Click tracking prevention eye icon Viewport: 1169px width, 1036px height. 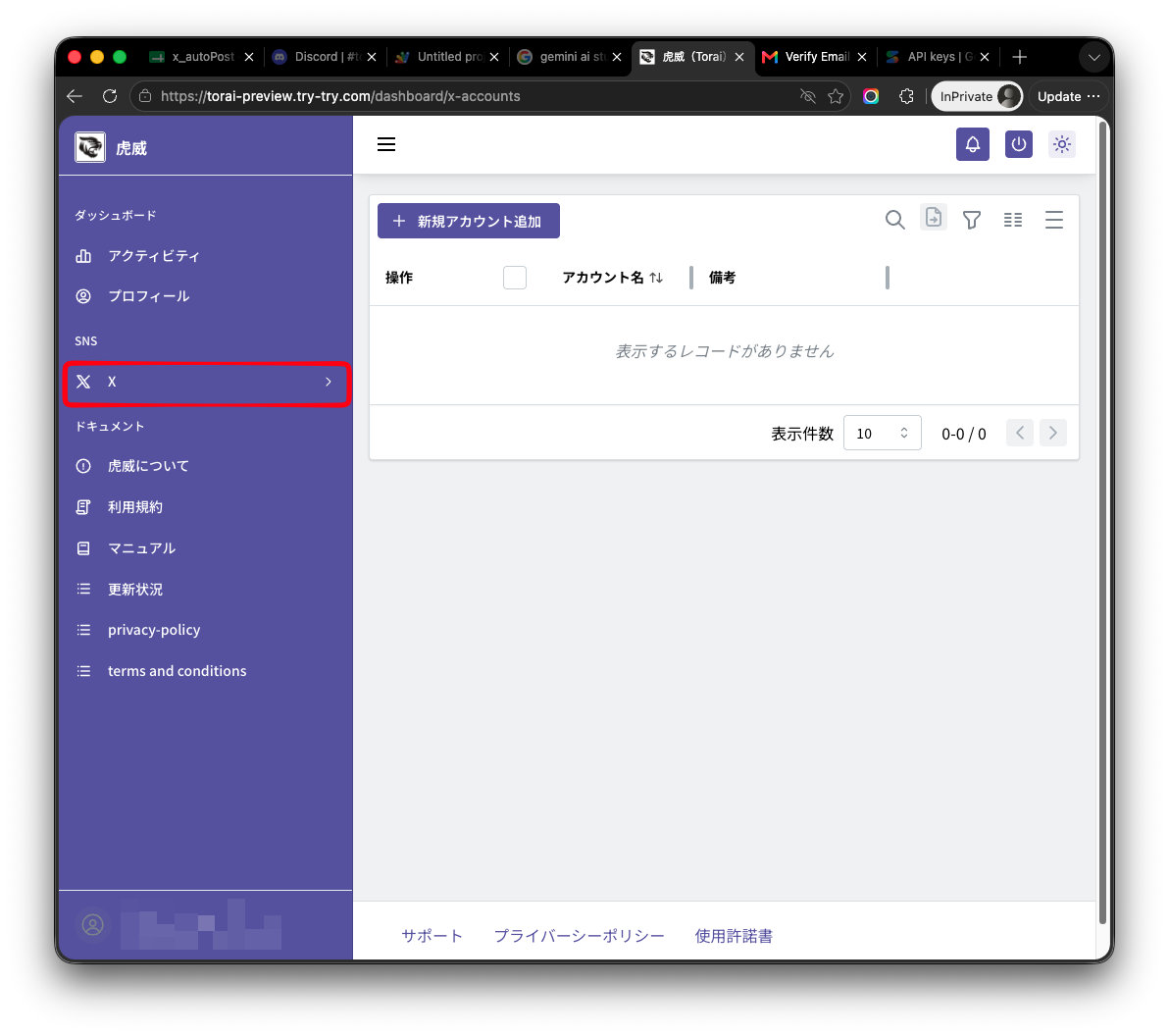807,96
